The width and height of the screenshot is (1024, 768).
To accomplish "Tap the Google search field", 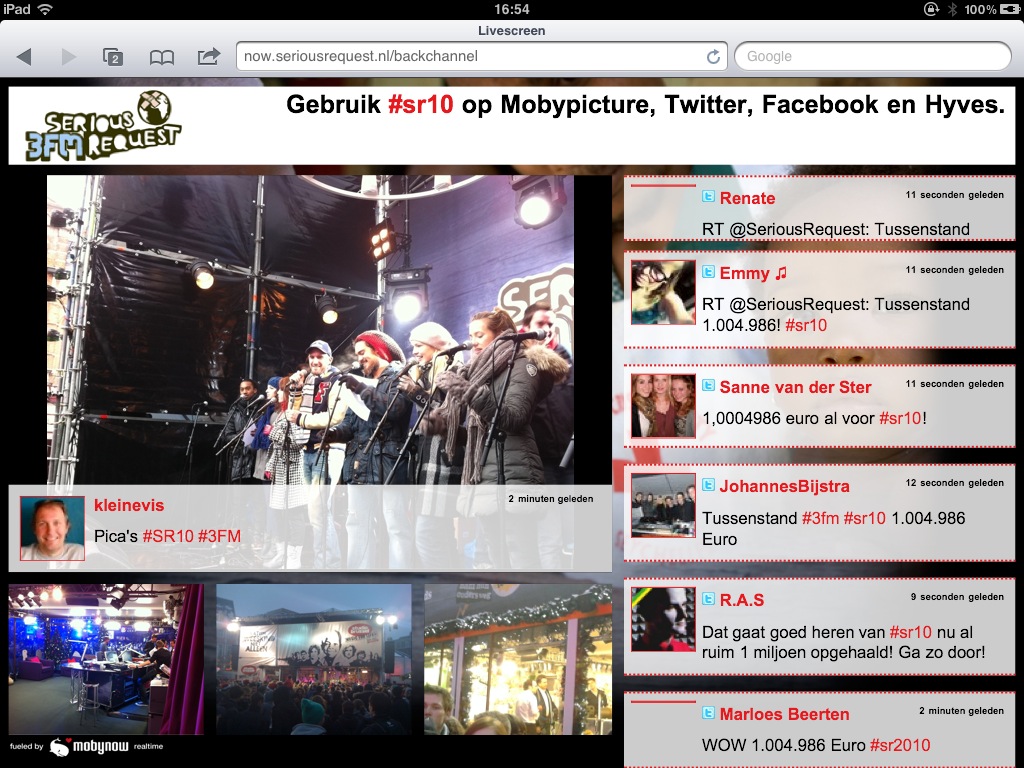I will point(872,57).
